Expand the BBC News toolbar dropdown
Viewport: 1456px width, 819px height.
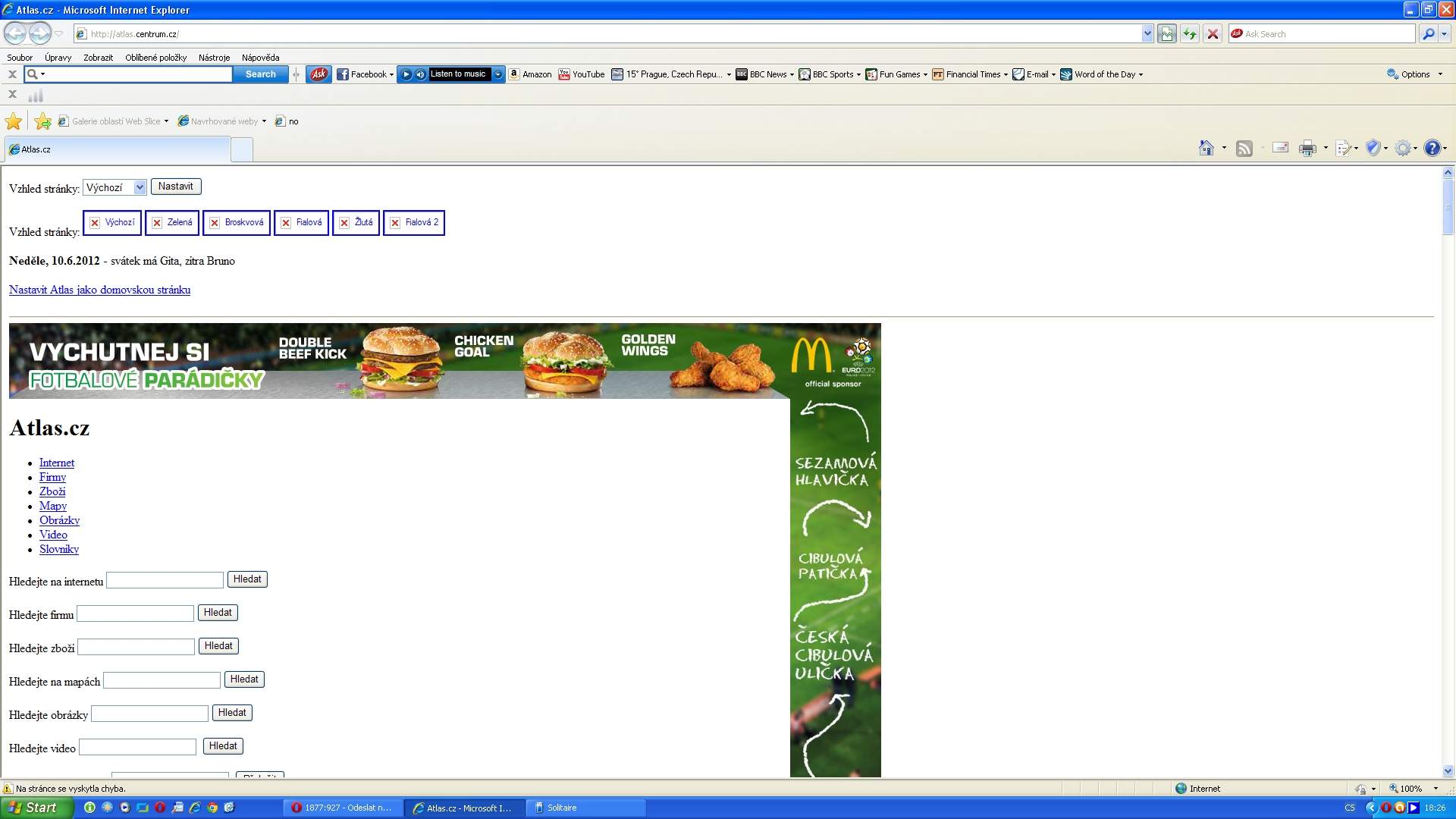792,75
